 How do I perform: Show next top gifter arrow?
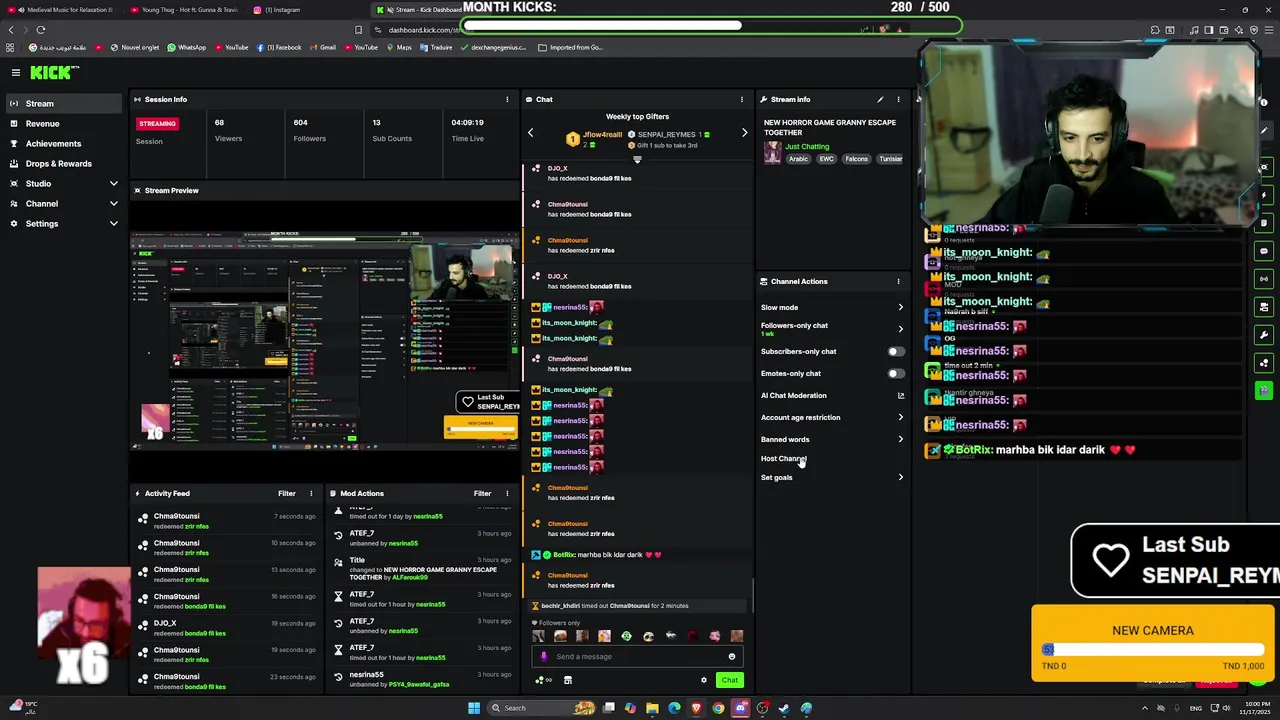[x=744, y=133]
